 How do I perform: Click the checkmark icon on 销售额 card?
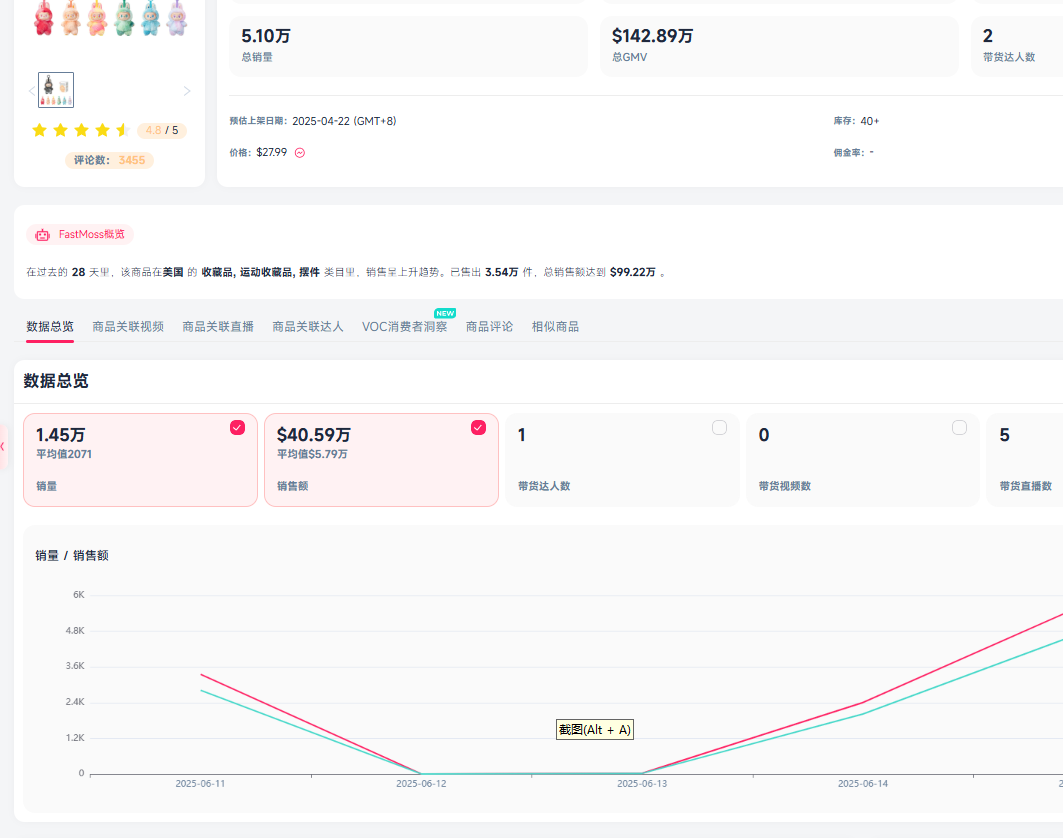tap(478, 427)
